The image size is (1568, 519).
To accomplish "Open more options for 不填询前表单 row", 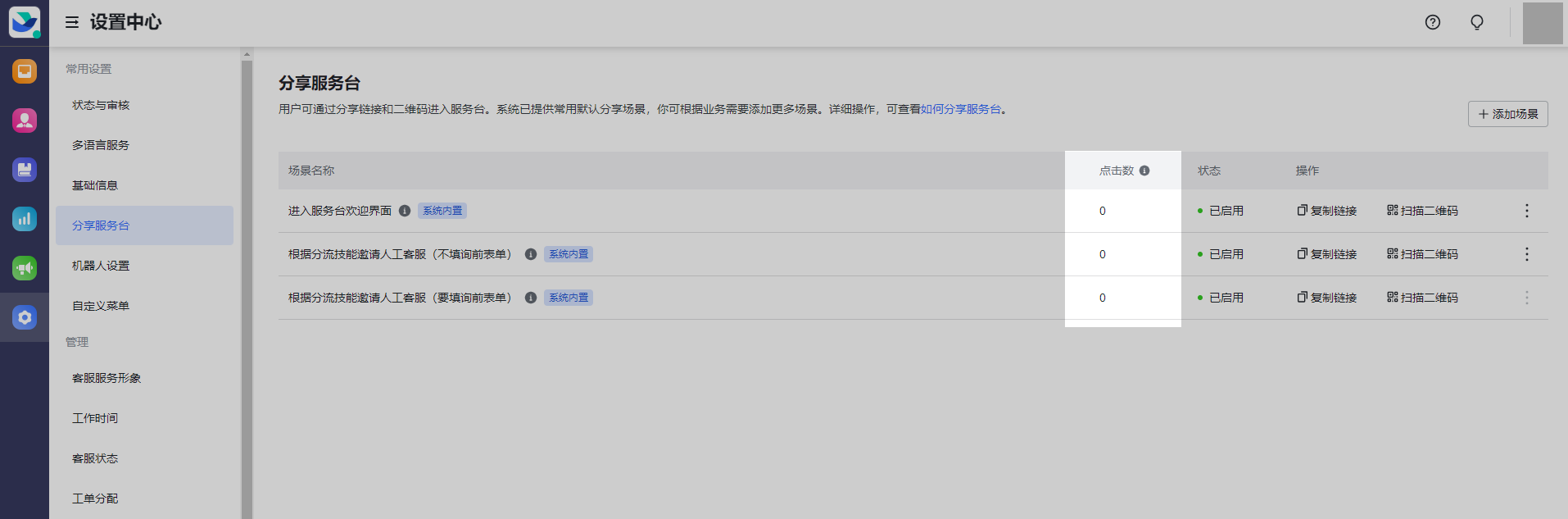I will click(1527, 254).
